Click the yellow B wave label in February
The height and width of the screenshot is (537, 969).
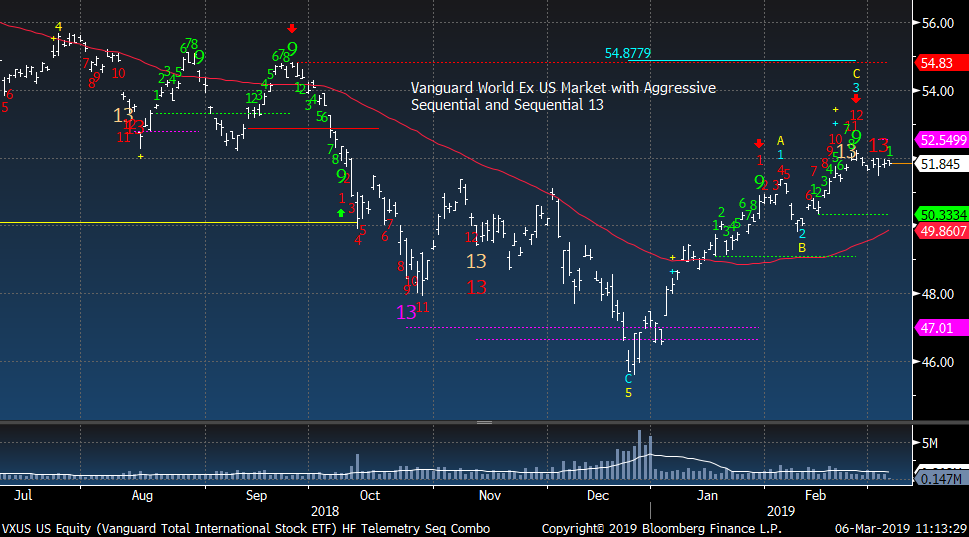point(802,248)
